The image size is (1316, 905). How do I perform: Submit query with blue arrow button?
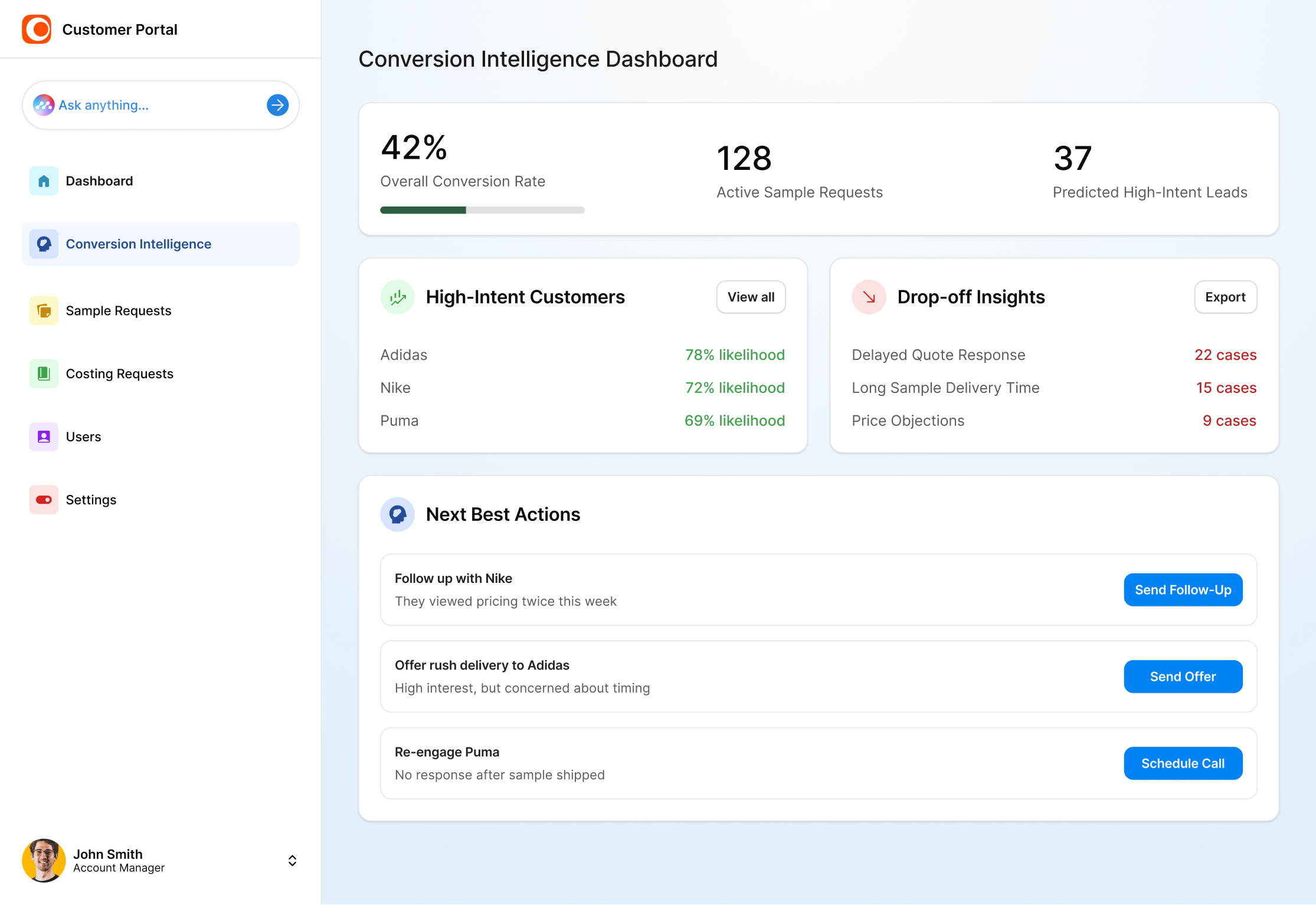277,105
